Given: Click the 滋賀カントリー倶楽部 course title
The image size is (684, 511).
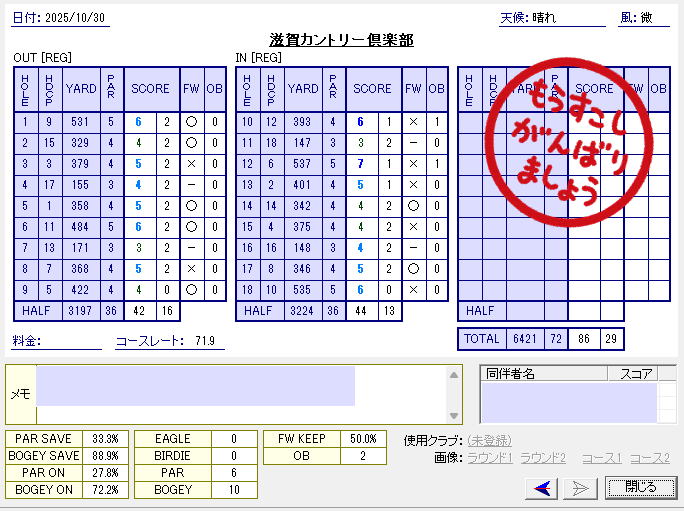Looking at the screenshot, I should point(341,40).
